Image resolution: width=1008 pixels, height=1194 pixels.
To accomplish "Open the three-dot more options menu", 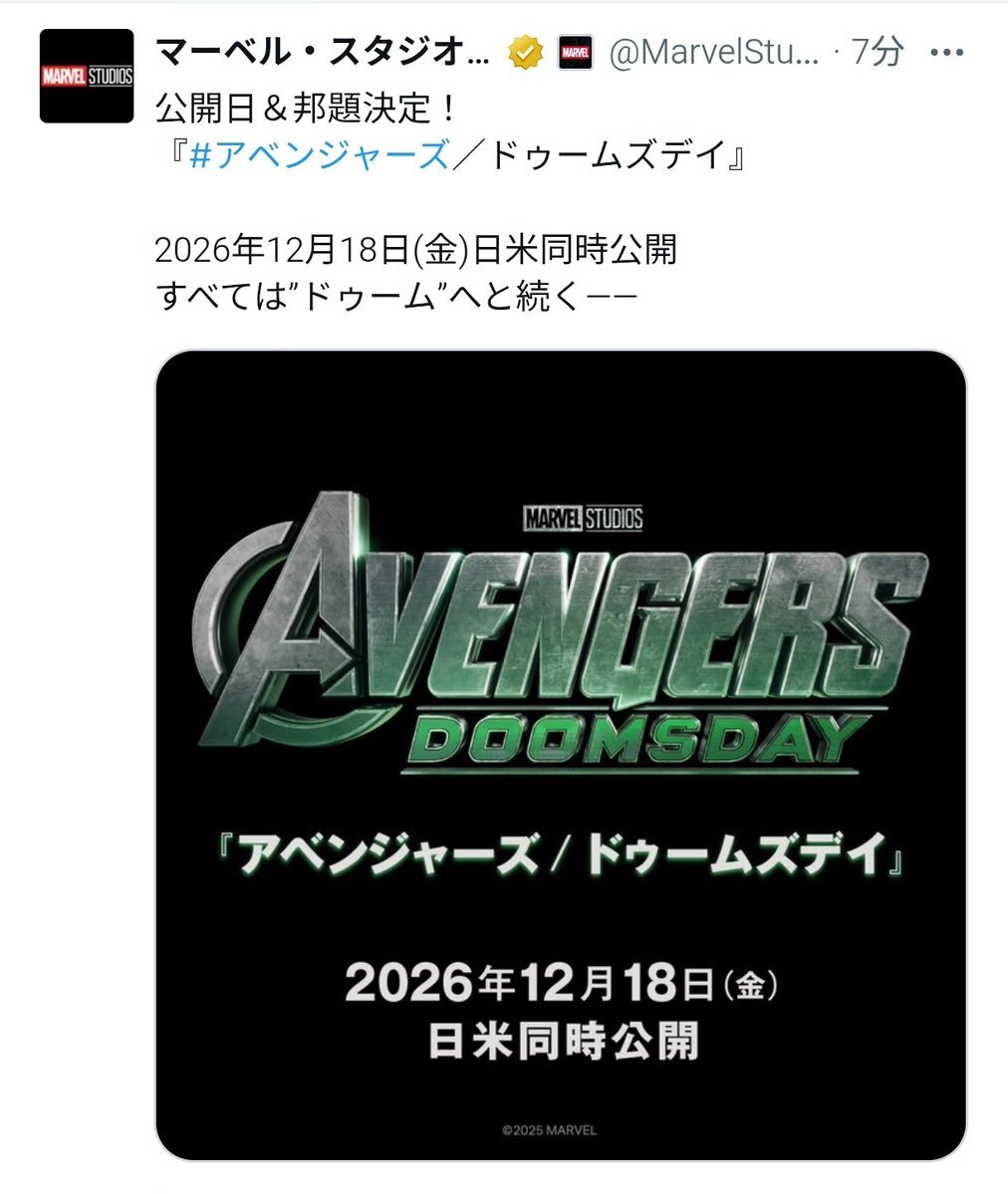I will click(x=947, y=53).
